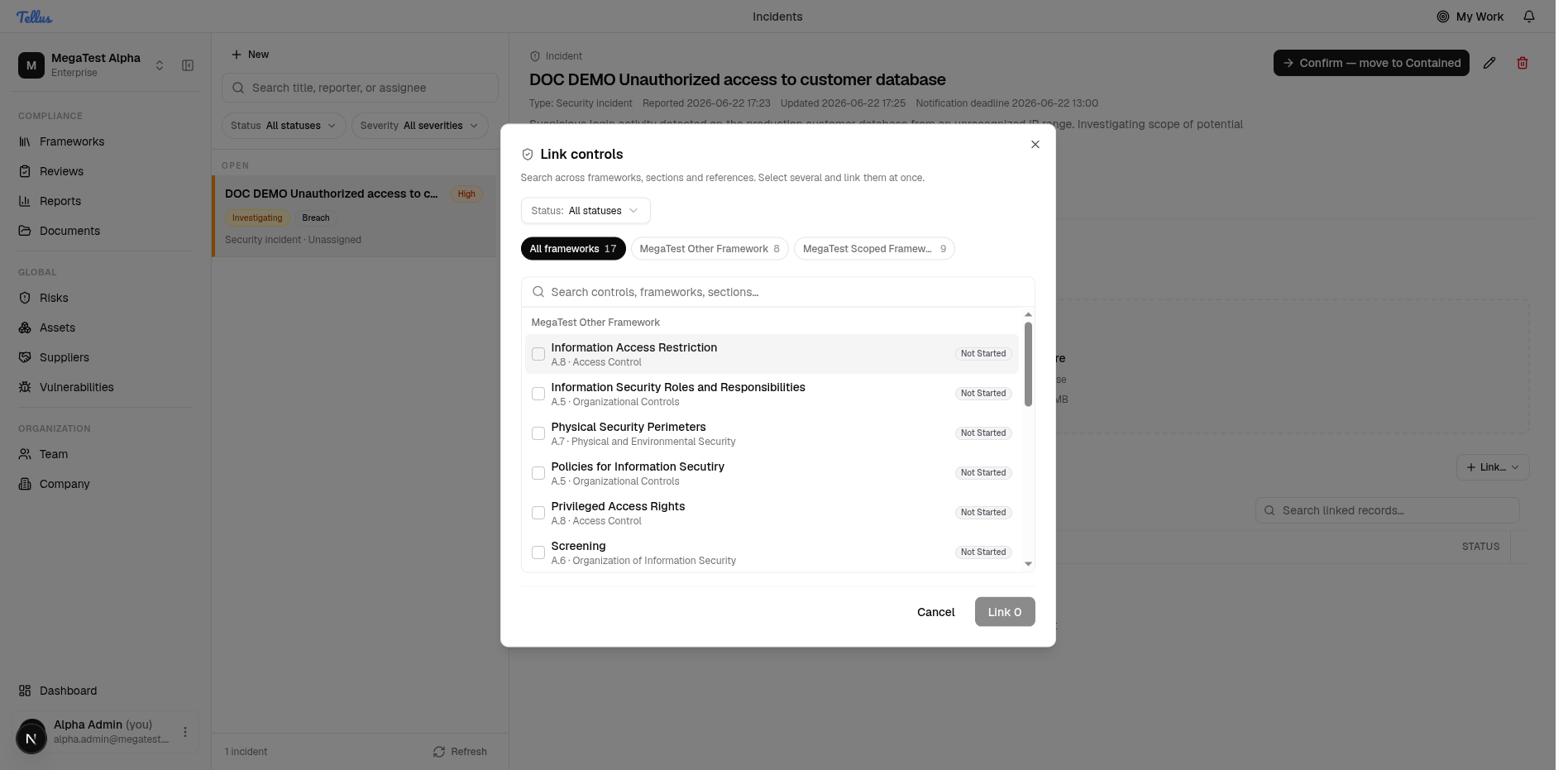Select MegaTest Other Framework tab

[x=710, y=249]
